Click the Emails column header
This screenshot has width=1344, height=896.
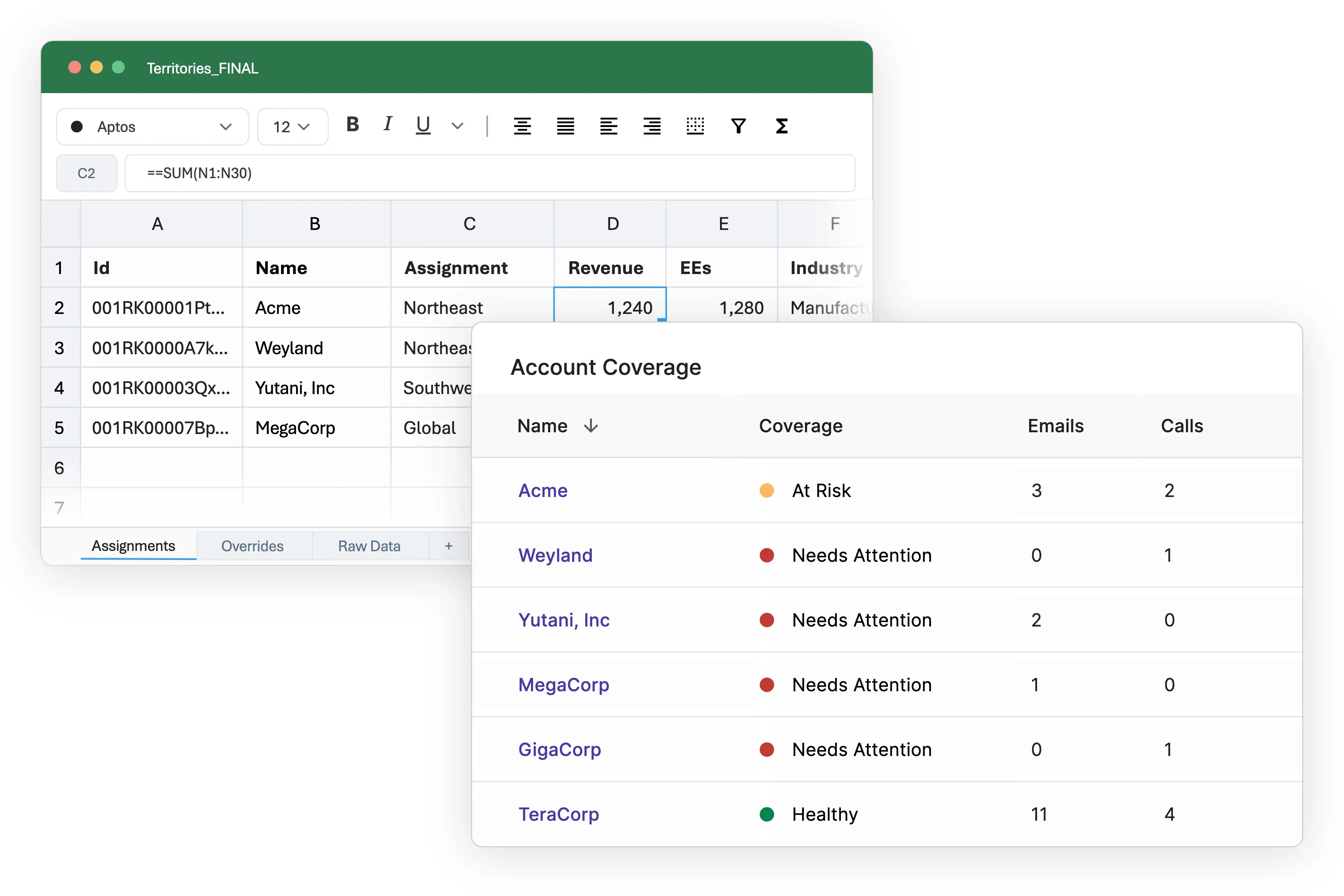(1056, 426)
